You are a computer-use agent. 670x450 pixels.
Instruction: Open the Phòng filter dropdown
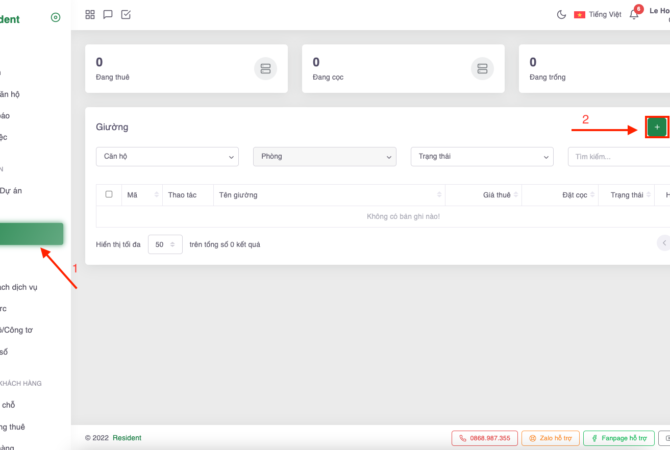pyautogui.click(x=325, y=157)
